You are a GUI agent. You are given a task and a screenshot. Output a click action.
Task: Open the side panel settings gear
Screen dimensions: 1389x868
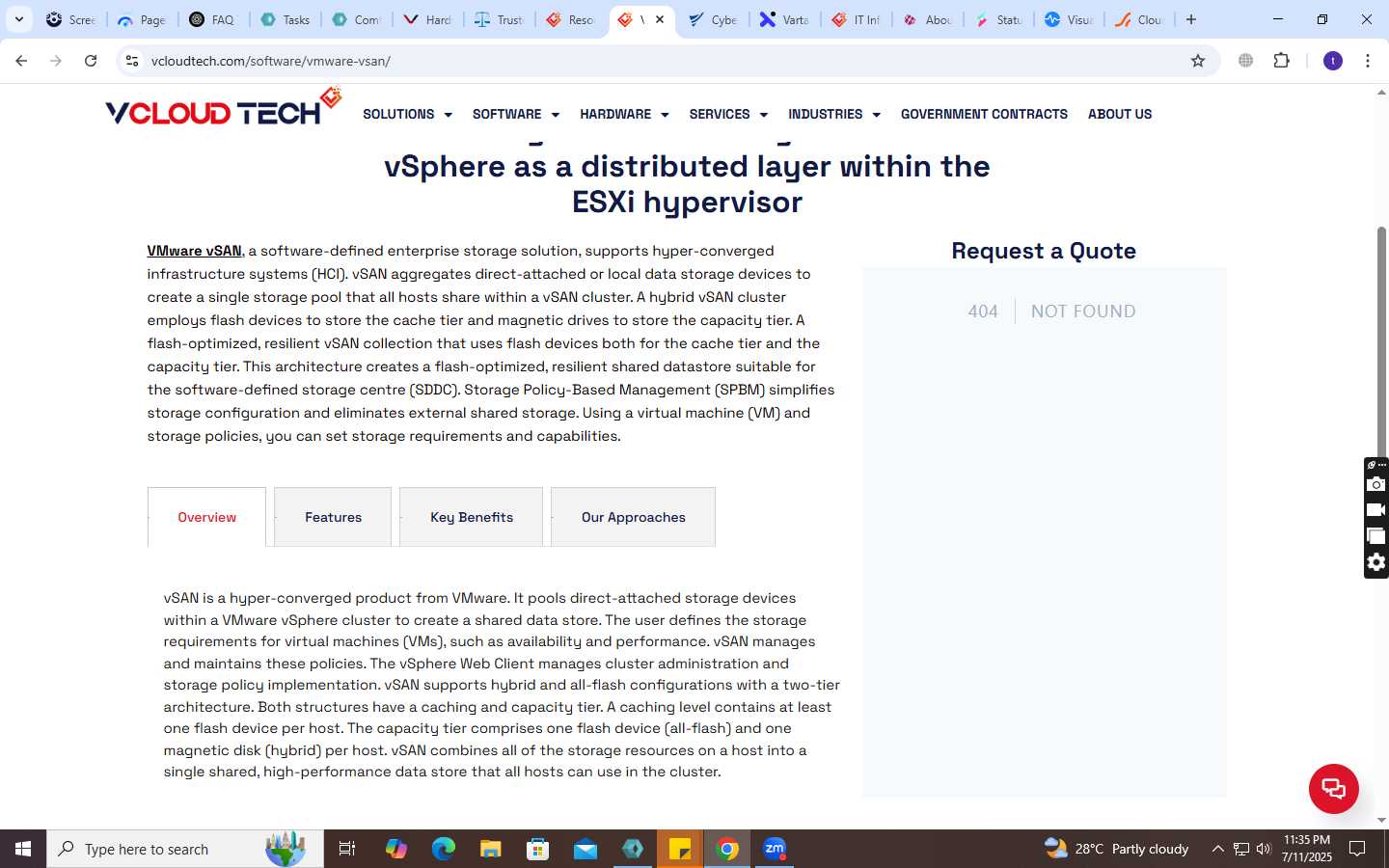[1376, 562]
